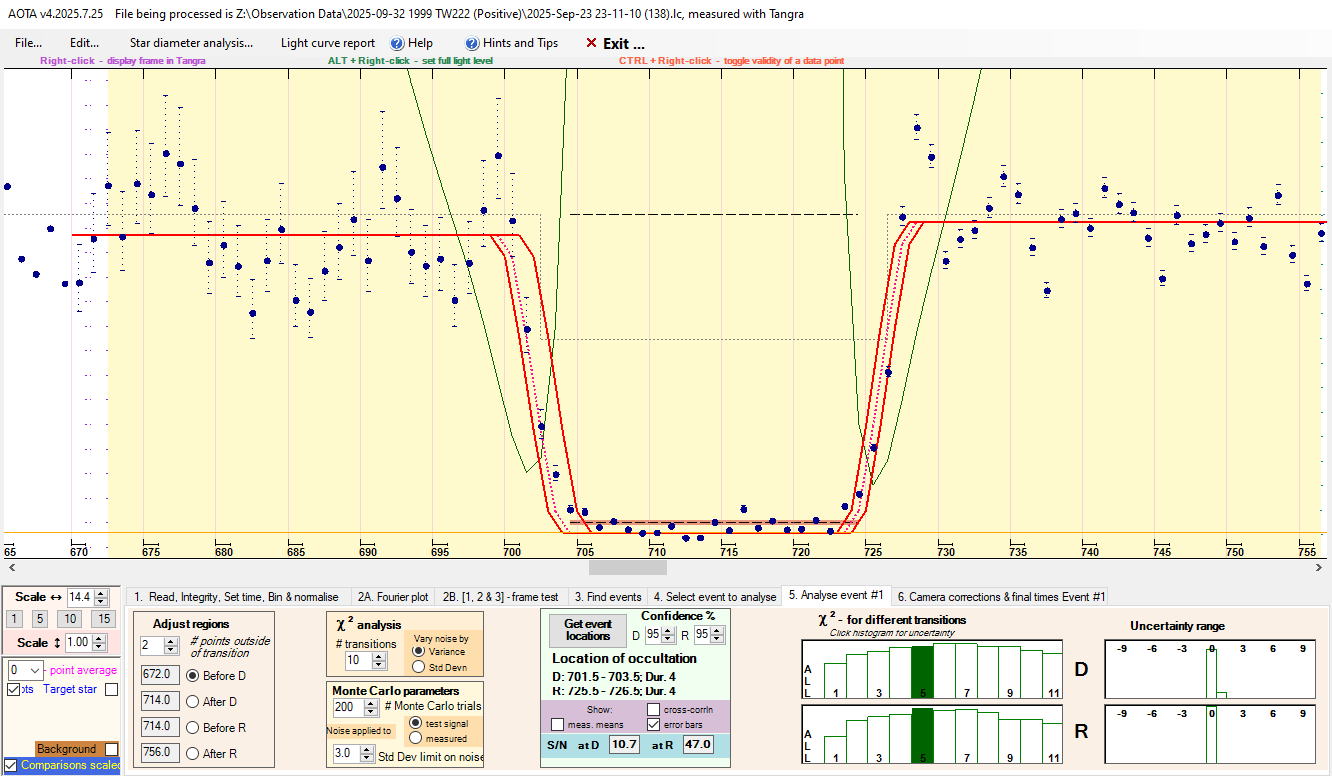Click the Before D value field
Screen dimensions: 1332x776
159,675
